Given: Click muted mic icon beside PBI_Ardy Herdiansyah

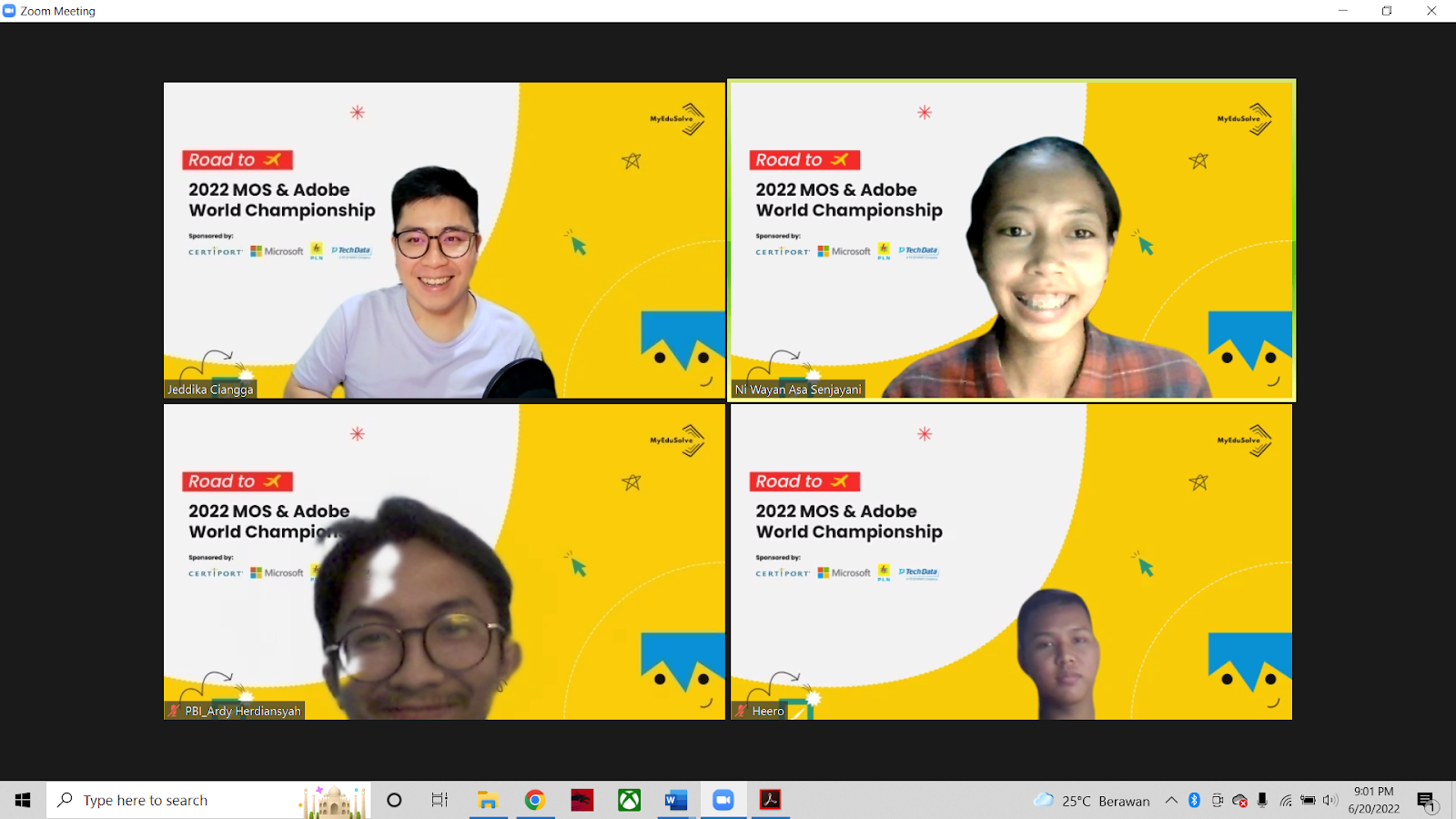Looking at the screenshot, I should click(174, 711).
